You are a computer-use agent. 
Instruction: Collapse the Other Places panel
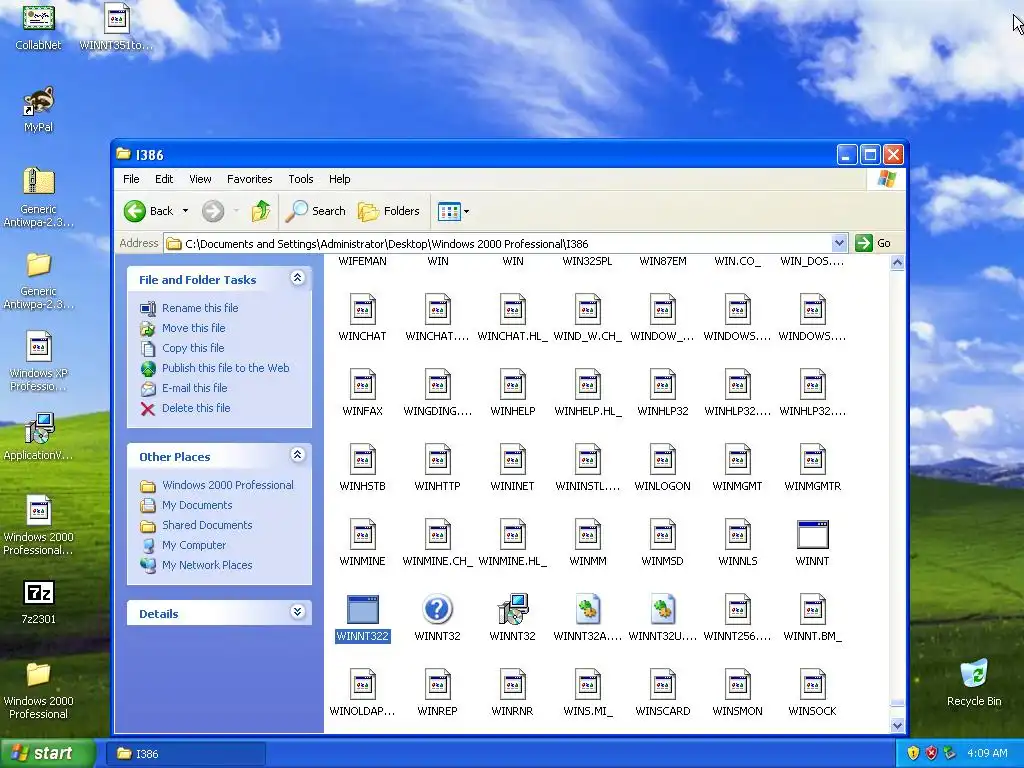point(297,455)
